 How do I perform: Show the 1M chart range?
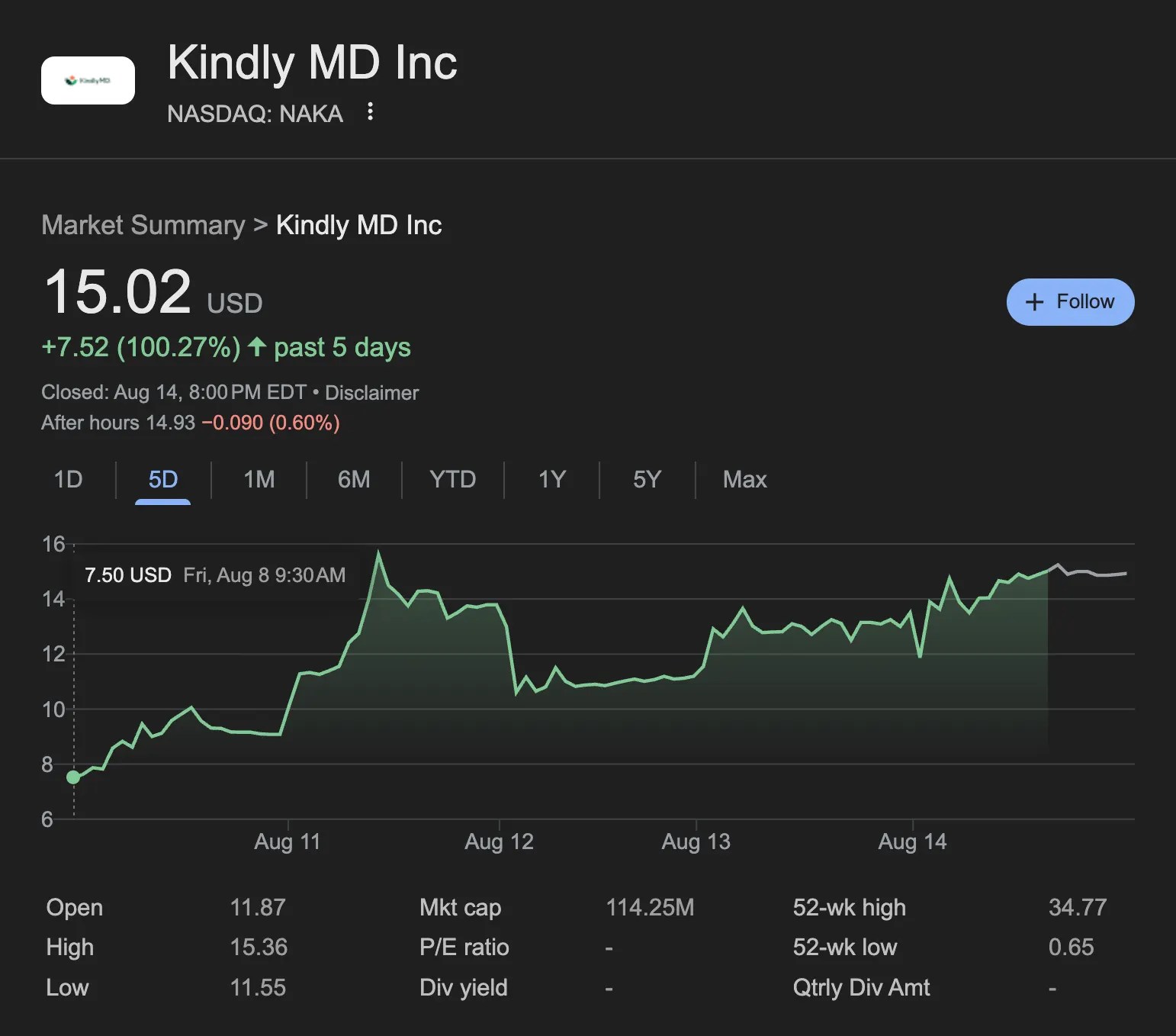click(x=259, y=479)
